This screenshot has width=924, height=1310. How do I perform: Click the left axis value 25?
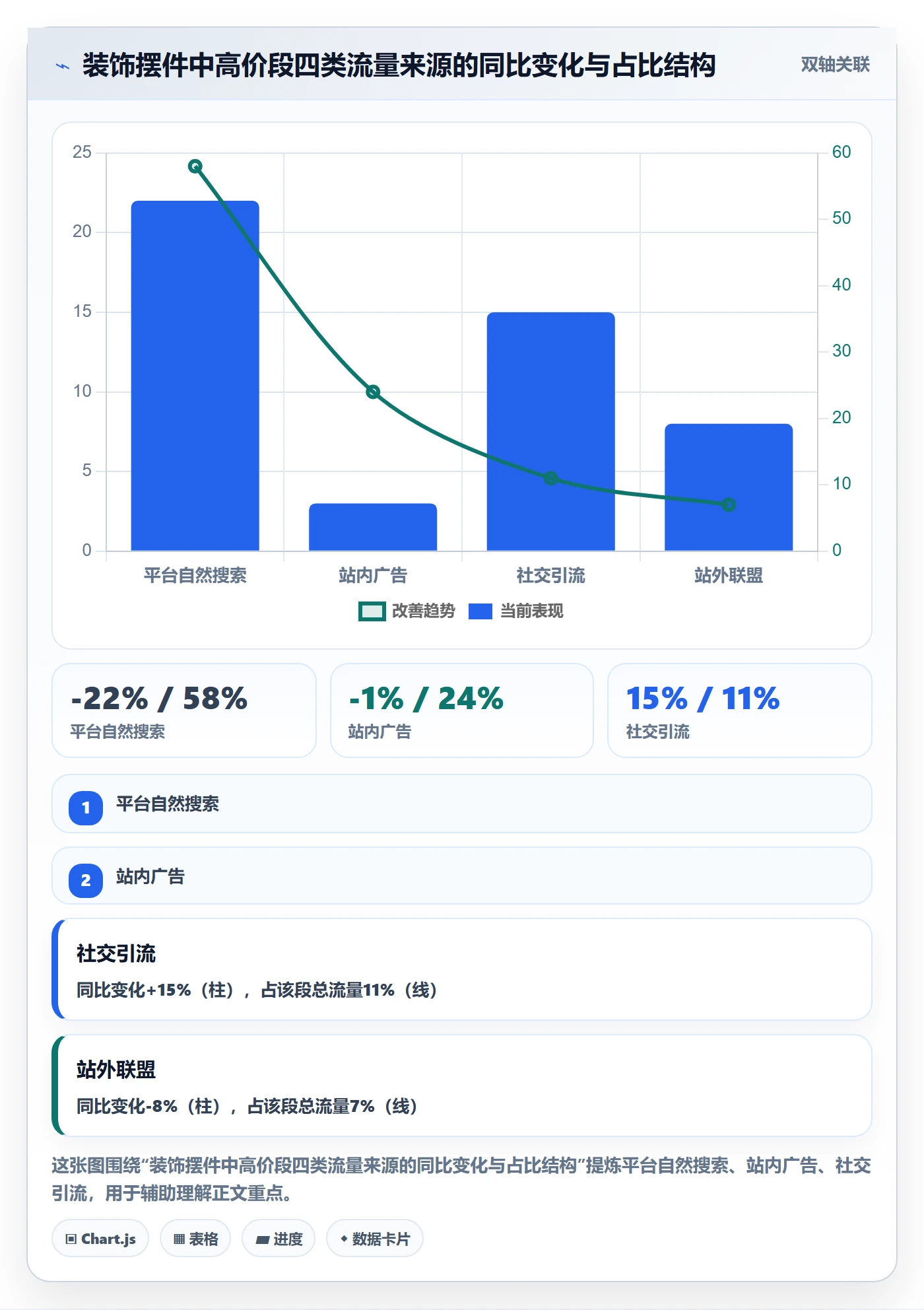click(82, 153)
